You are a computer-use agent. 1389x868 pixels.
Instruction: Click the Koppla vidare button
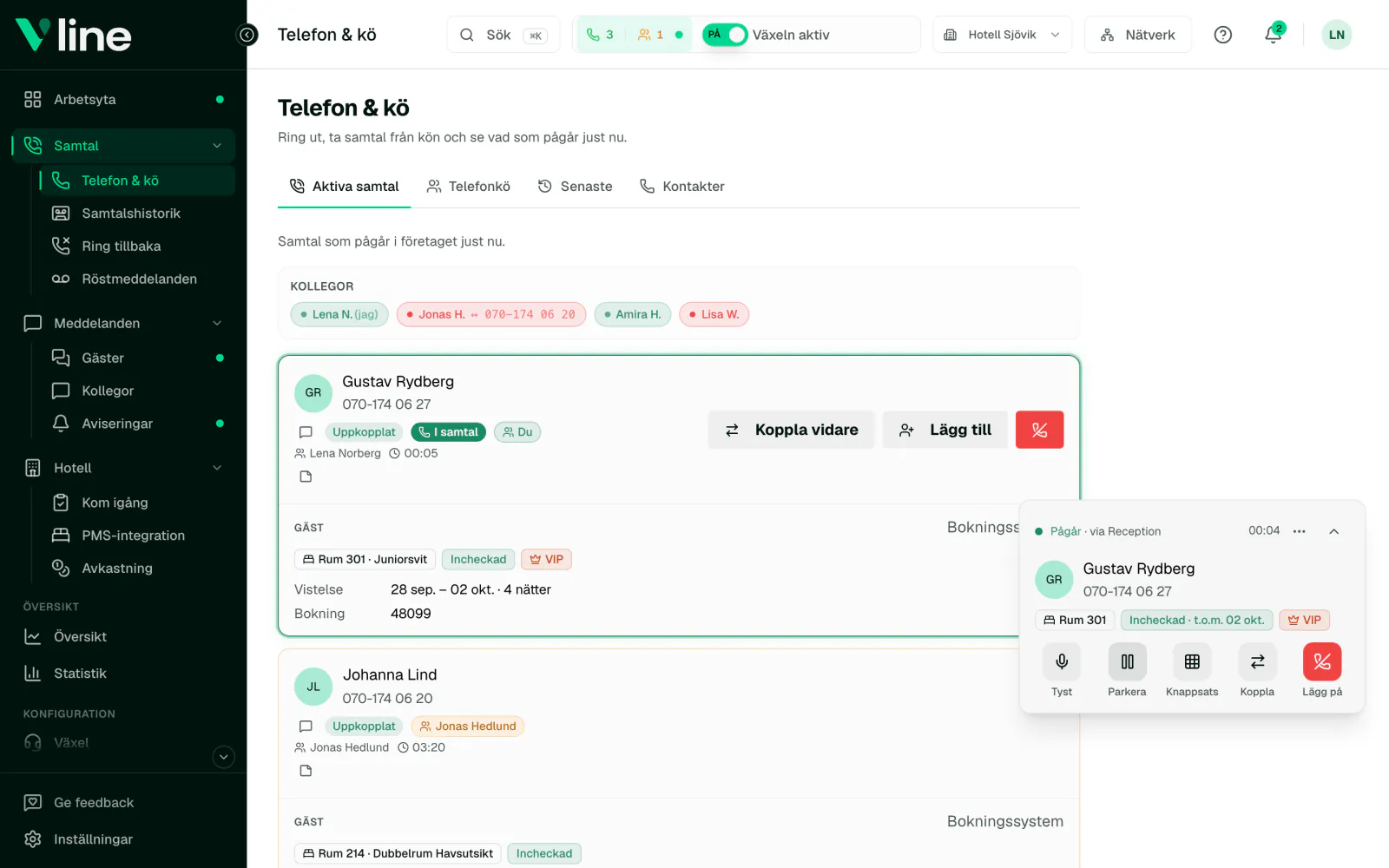[x=791, y=430]
